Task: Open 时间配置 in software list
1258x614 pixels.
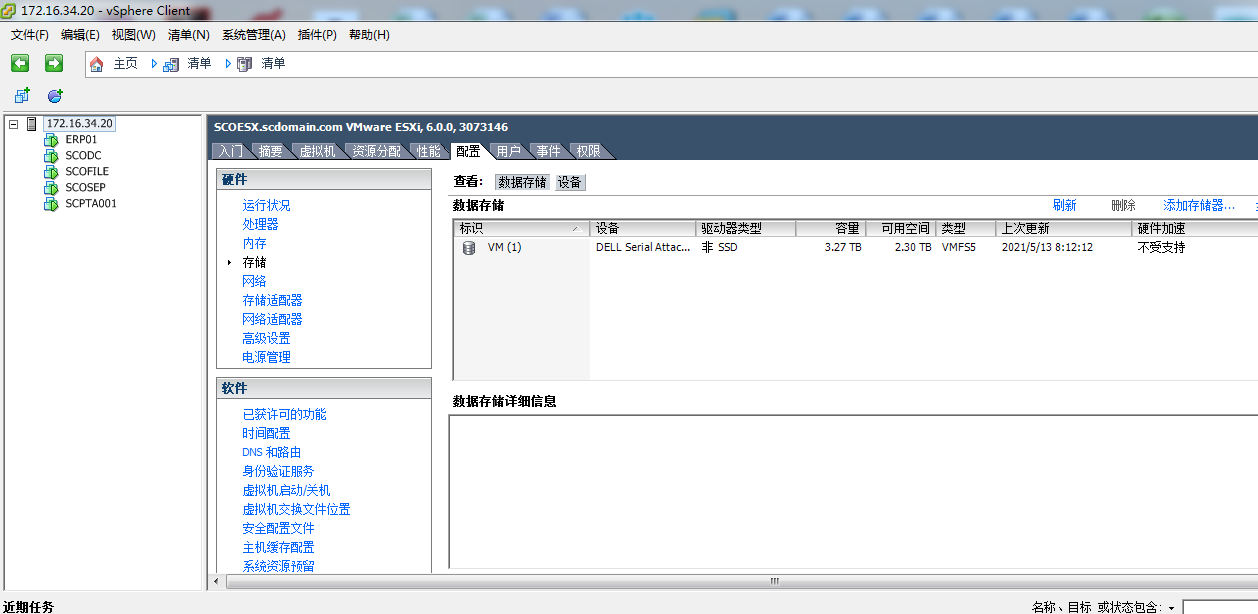Action: point(266,433)
